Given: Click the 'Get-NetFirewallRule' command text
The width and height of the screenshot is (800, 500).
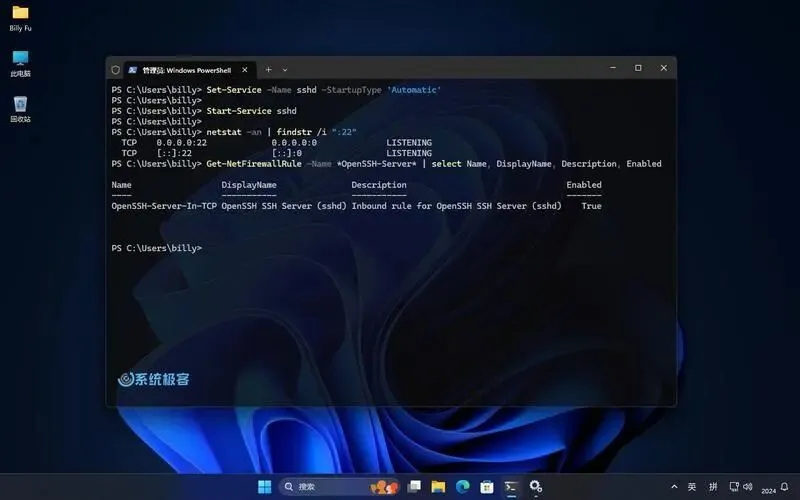Looking at the screenshot, I should point(254,164).
